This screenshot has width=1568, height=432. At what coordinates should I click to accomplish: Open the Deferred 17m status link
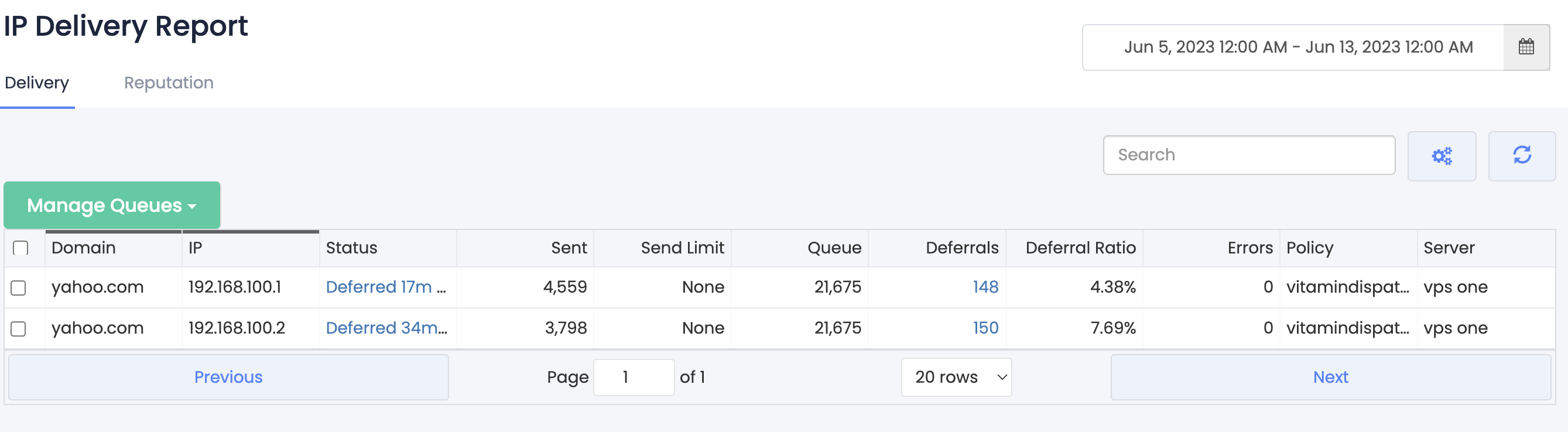tap(386, 287)
